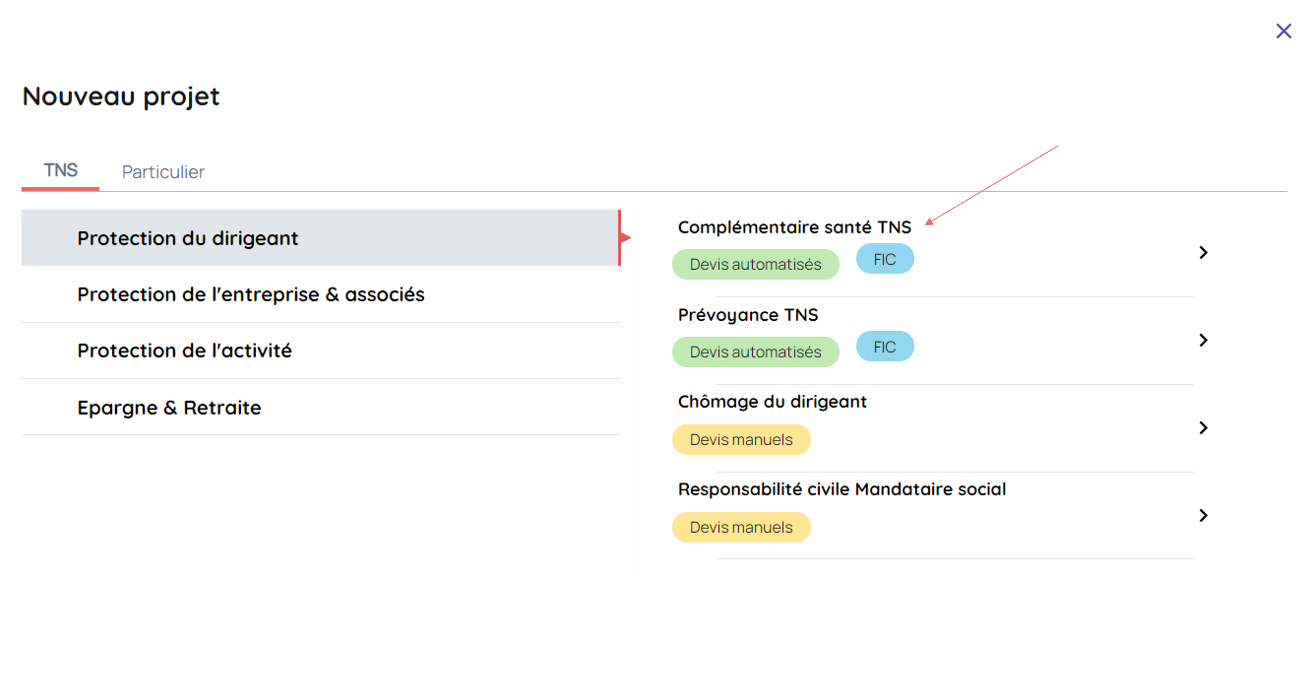Expand Chômage du dirigeant chevron arrow

(x=1203, y=428)
